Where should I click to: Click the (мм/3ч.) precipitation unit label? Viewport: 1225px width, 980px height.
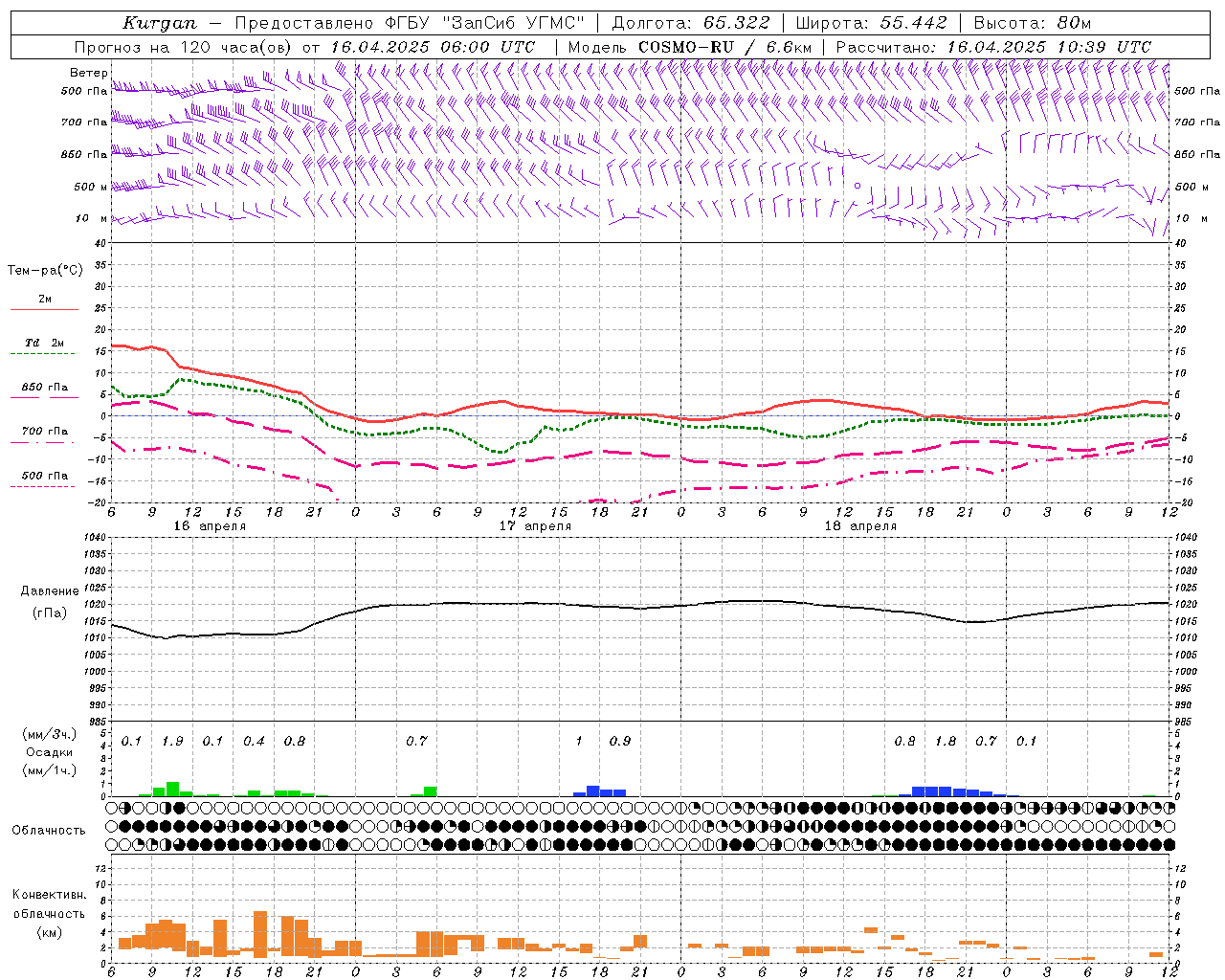coord(50,734)
